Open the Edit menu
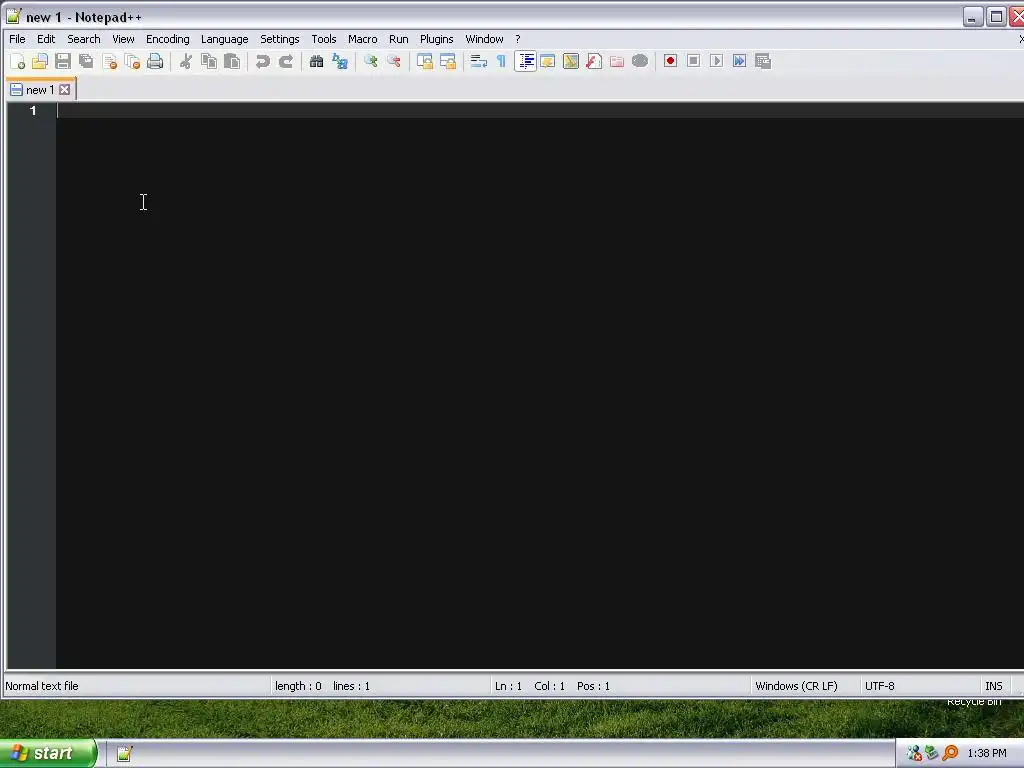The height and width of the screenshot is (768, 1024). point(46,39)
